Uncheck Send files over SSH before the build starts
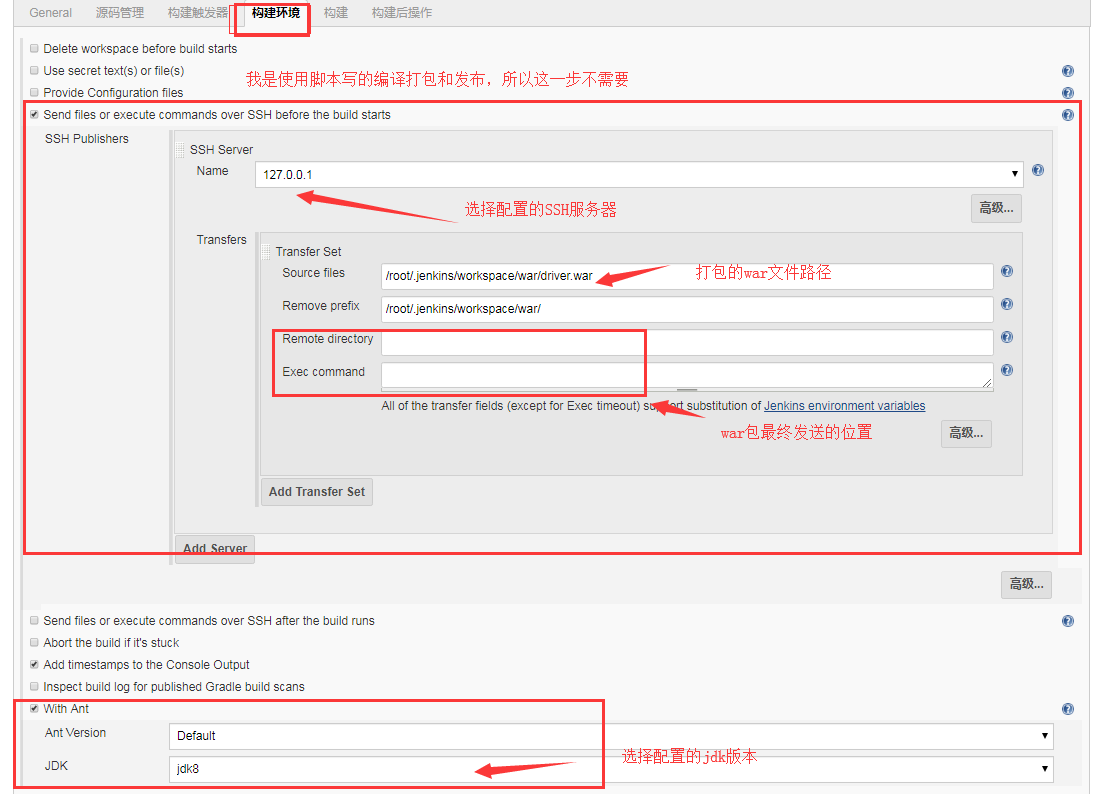1116x794 pixels. coord(34,115)
